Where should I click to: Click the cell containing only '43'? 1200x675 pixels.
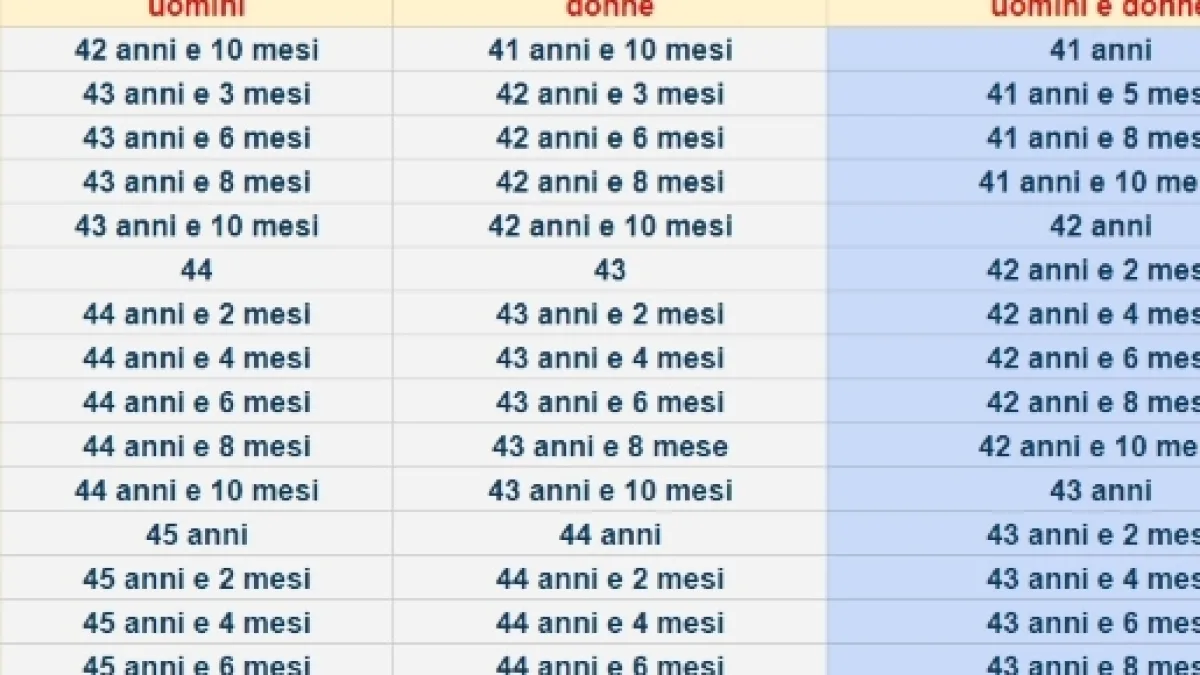[610, 270]
